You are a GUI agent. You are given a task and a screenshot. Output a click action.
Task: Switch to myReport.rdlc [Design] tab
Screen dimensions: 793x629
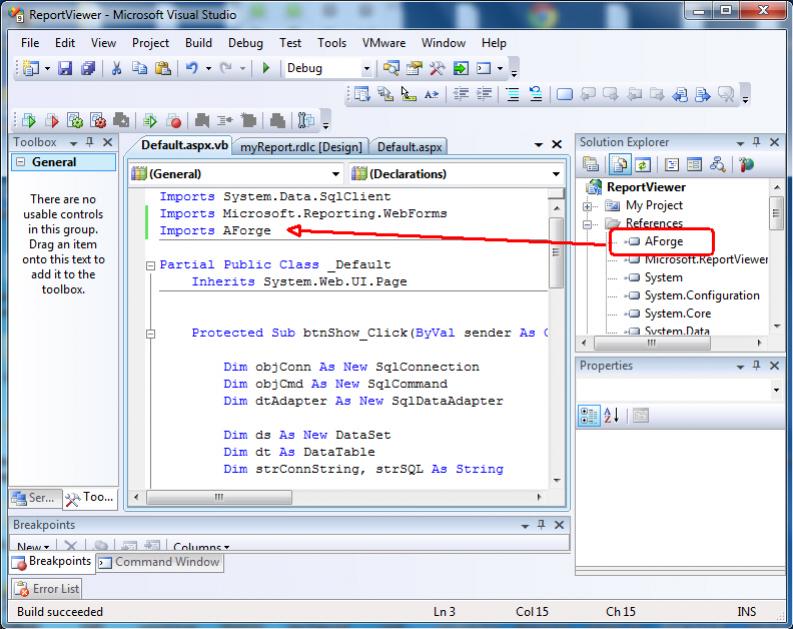tap(301, 147)
